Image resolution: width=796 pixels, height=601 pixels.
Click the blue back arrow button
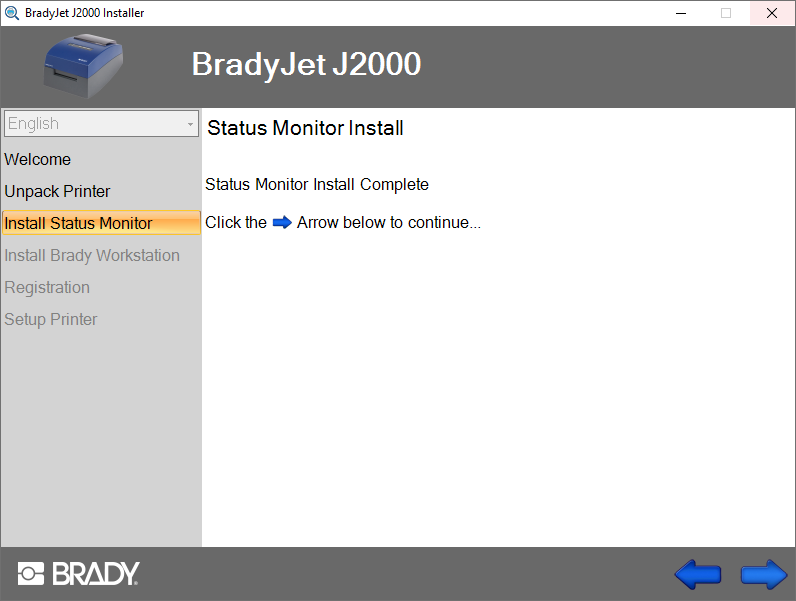[698, 575]
